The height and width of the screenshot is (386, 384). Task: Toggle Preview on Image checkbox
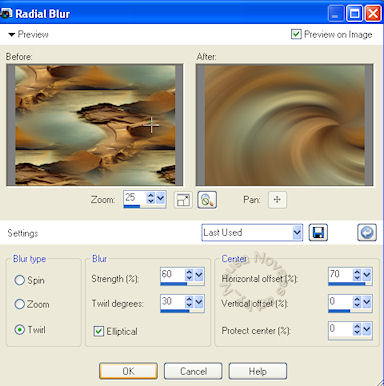tap(296, 34)
